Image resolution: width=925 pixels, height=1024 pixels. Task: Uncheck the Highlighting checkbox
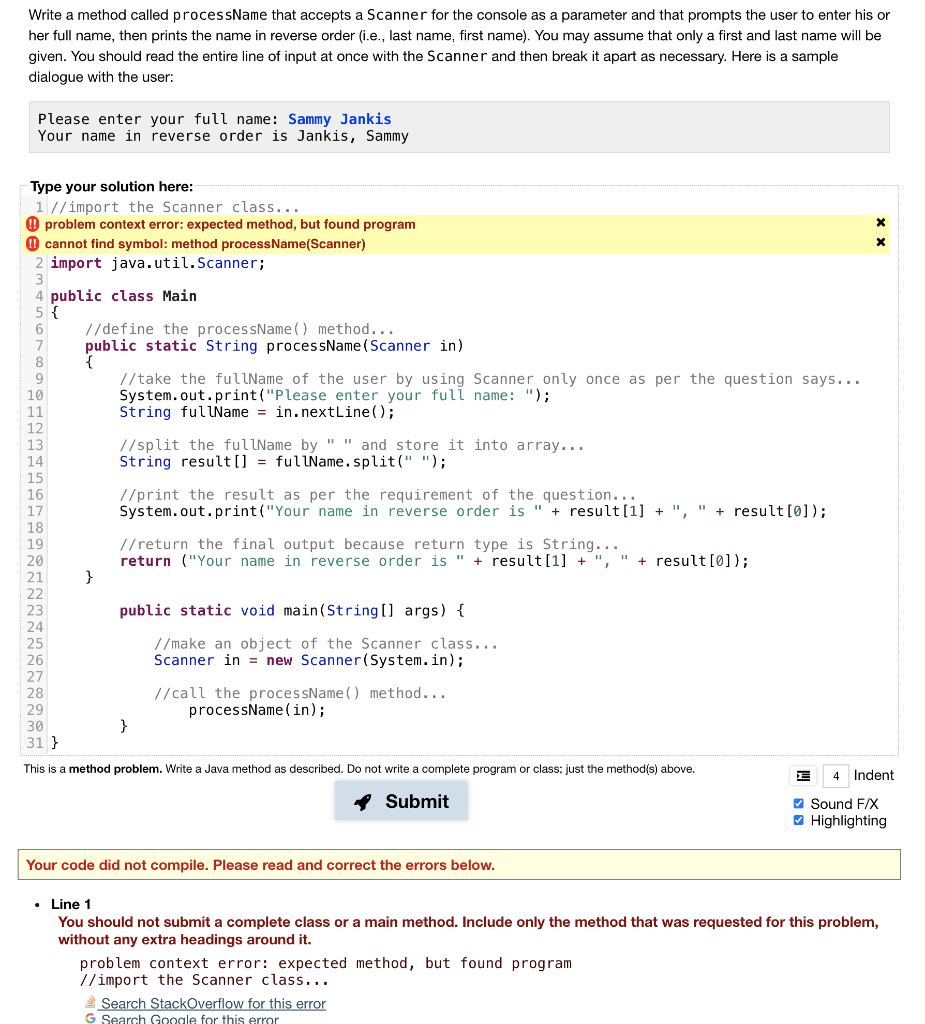click(798, 820)
